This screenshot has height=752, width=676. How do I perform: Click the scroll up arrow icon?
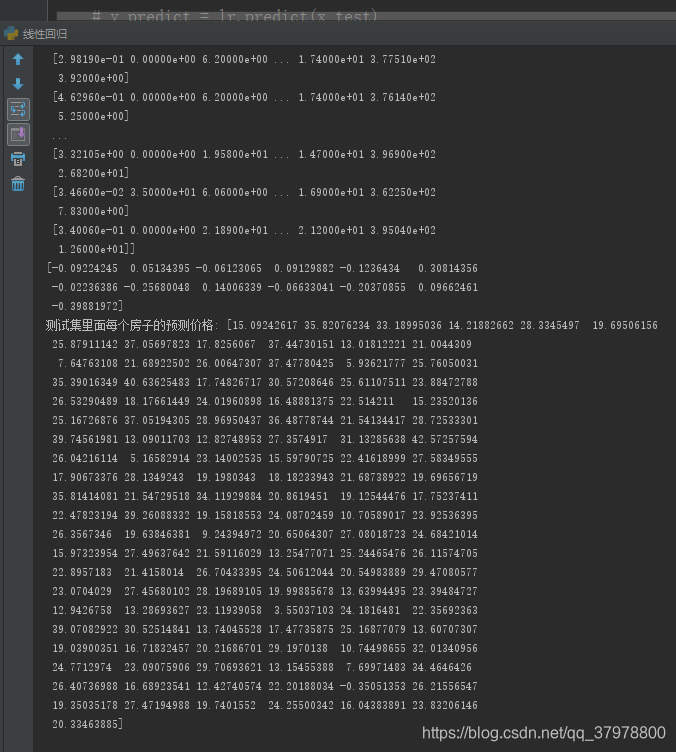18,59
